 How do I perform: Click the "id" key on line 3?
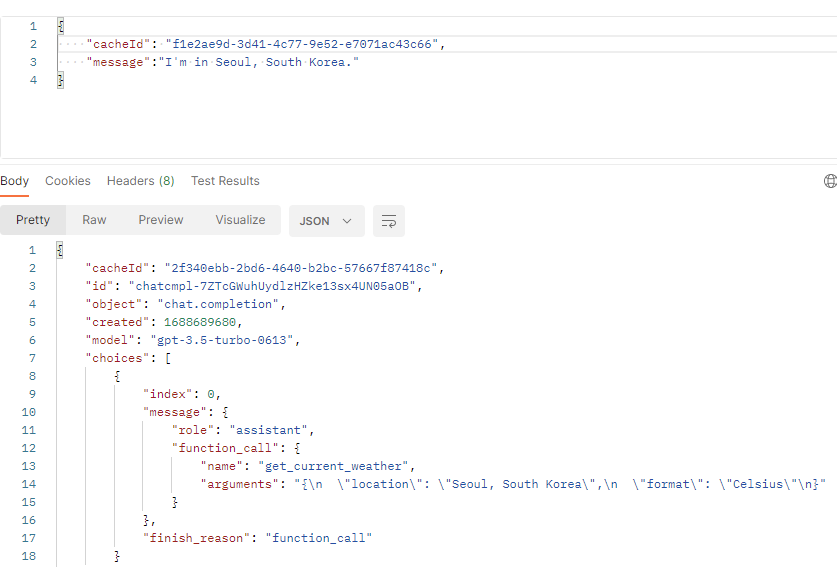100,286
